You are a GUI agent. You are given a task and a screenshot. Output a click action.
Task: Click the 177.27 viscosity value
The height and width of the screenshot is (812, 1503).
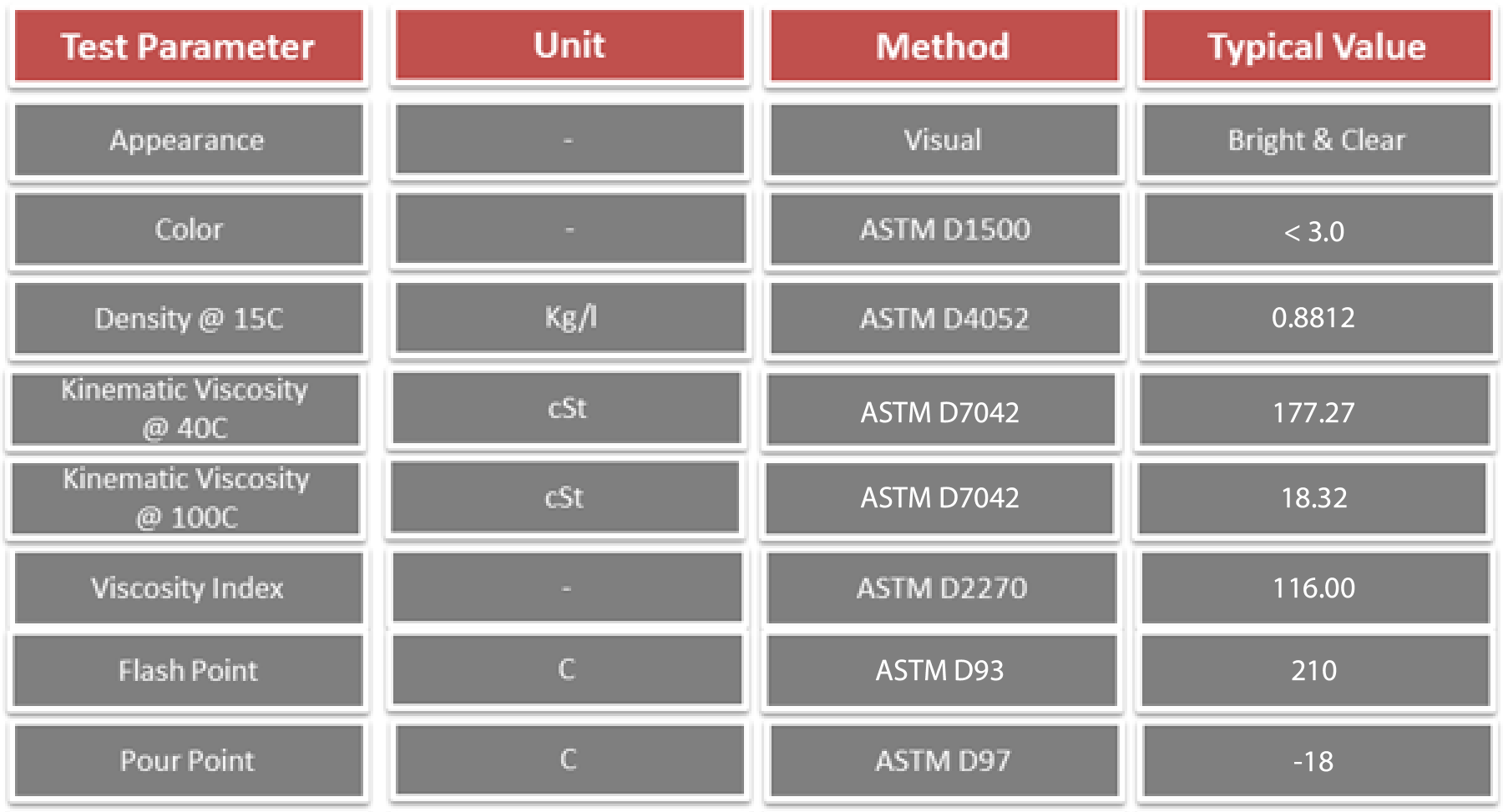click(x=1313, y=412)
